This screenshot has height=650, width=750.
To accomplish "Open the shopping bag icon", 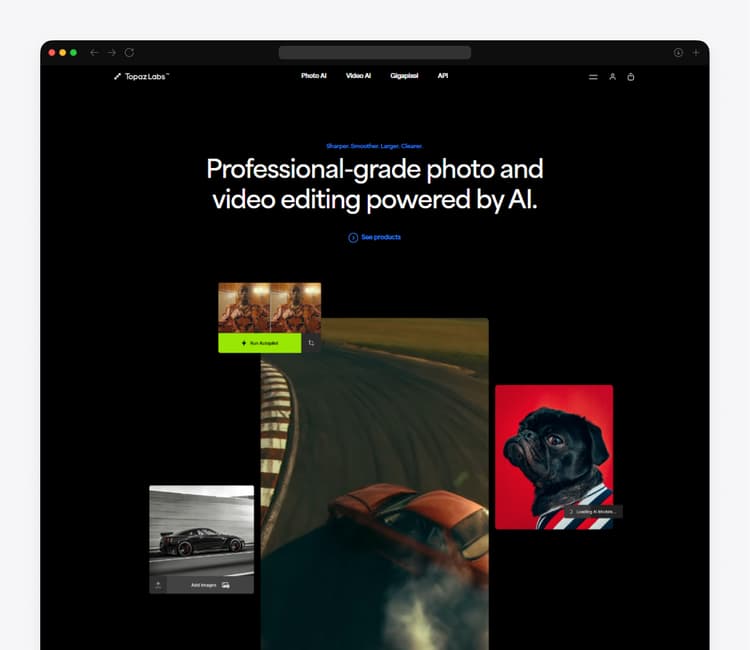I will point(631,77).
